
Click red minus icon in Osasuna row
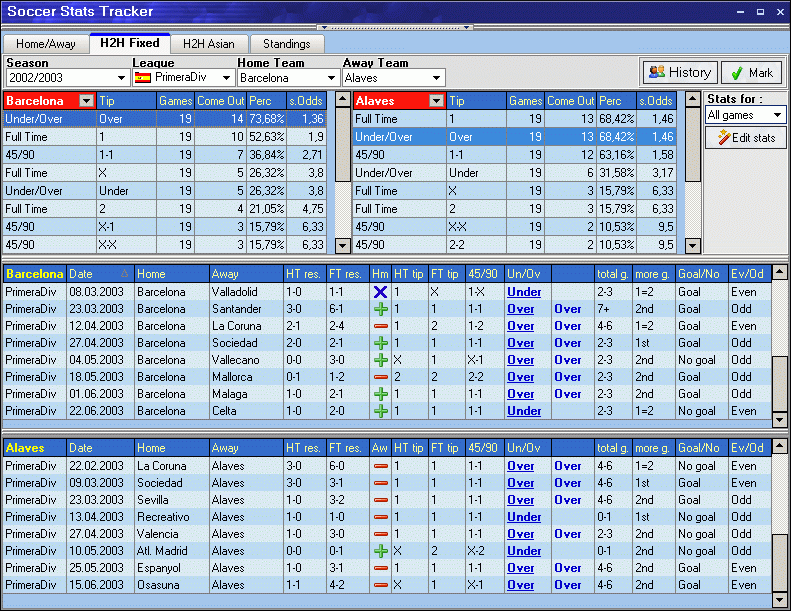tap(380, 585)
